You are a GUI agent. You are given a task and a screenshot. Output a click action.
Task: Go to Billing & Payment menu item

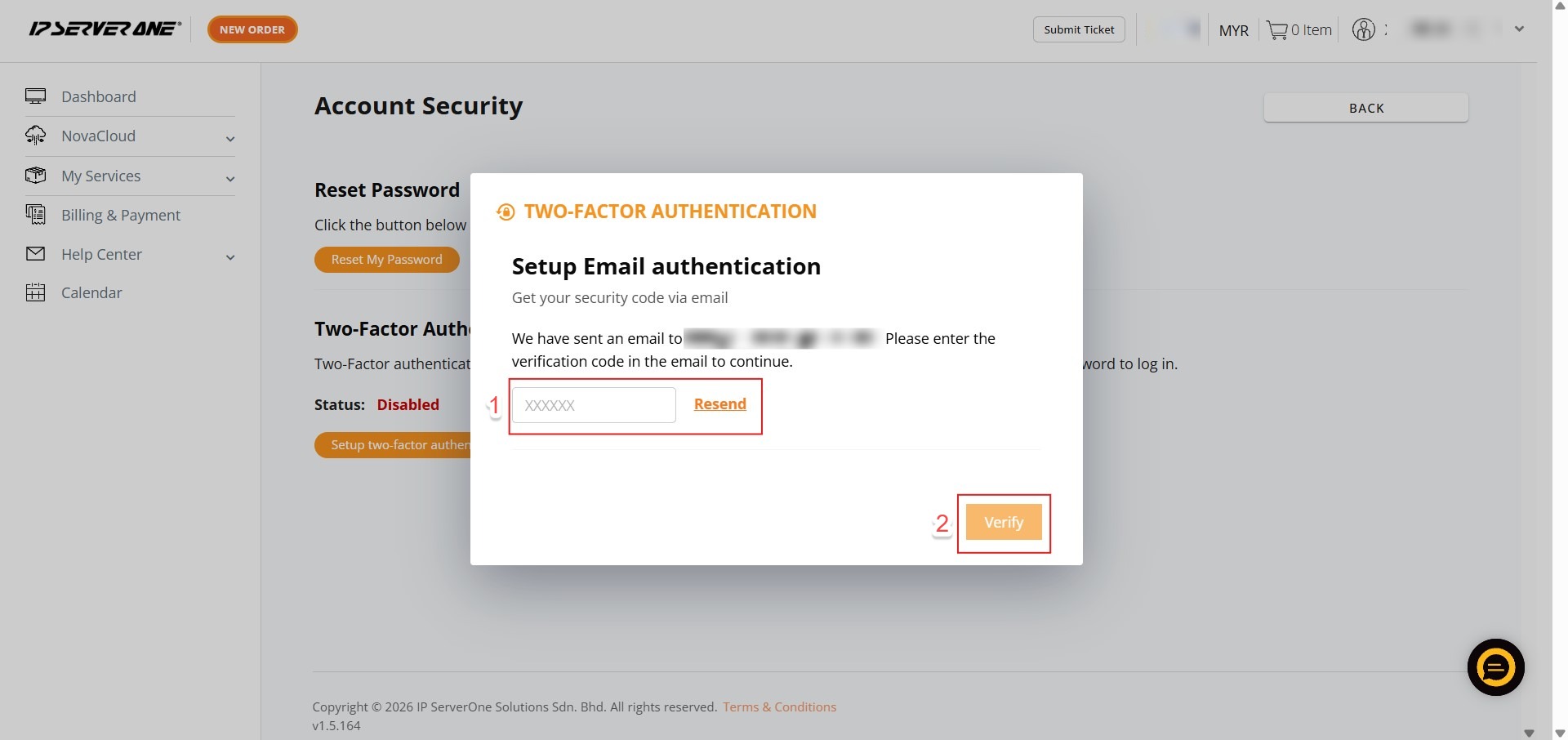[x=121, y=215]
